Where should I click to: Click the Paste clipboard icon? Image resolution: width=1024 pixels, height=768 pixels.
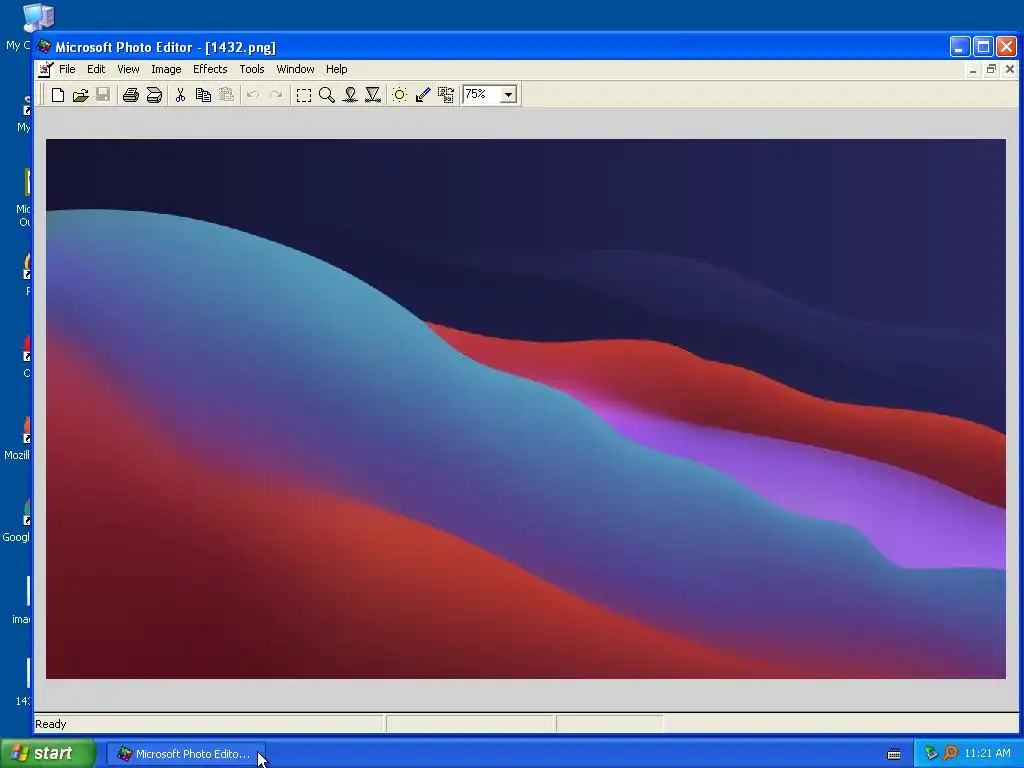click(x=226, y=95)
